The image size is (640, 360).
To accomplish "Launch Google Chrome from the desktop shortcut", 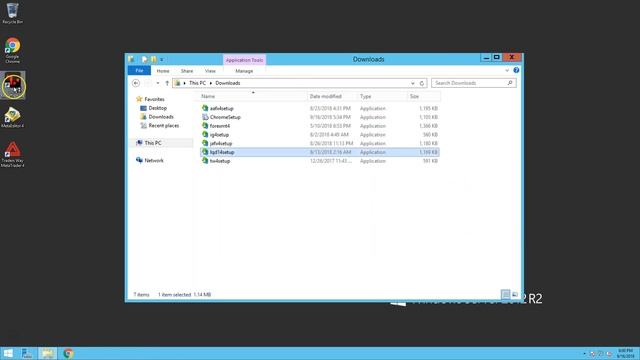I will click(x=12, y=50).
